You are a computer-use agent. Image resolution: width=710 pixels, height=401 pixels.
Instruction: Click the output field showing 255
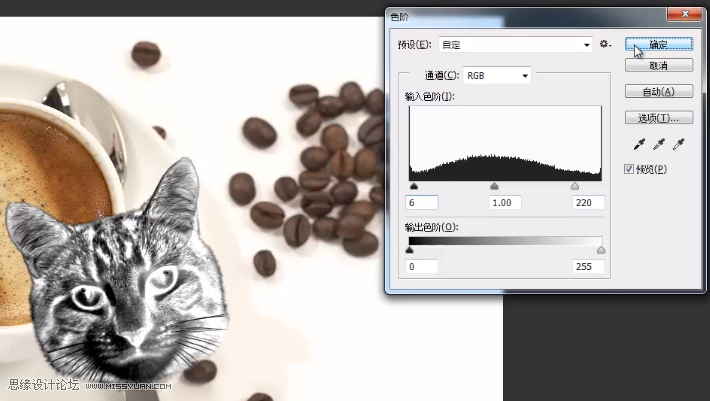[588, 266]
